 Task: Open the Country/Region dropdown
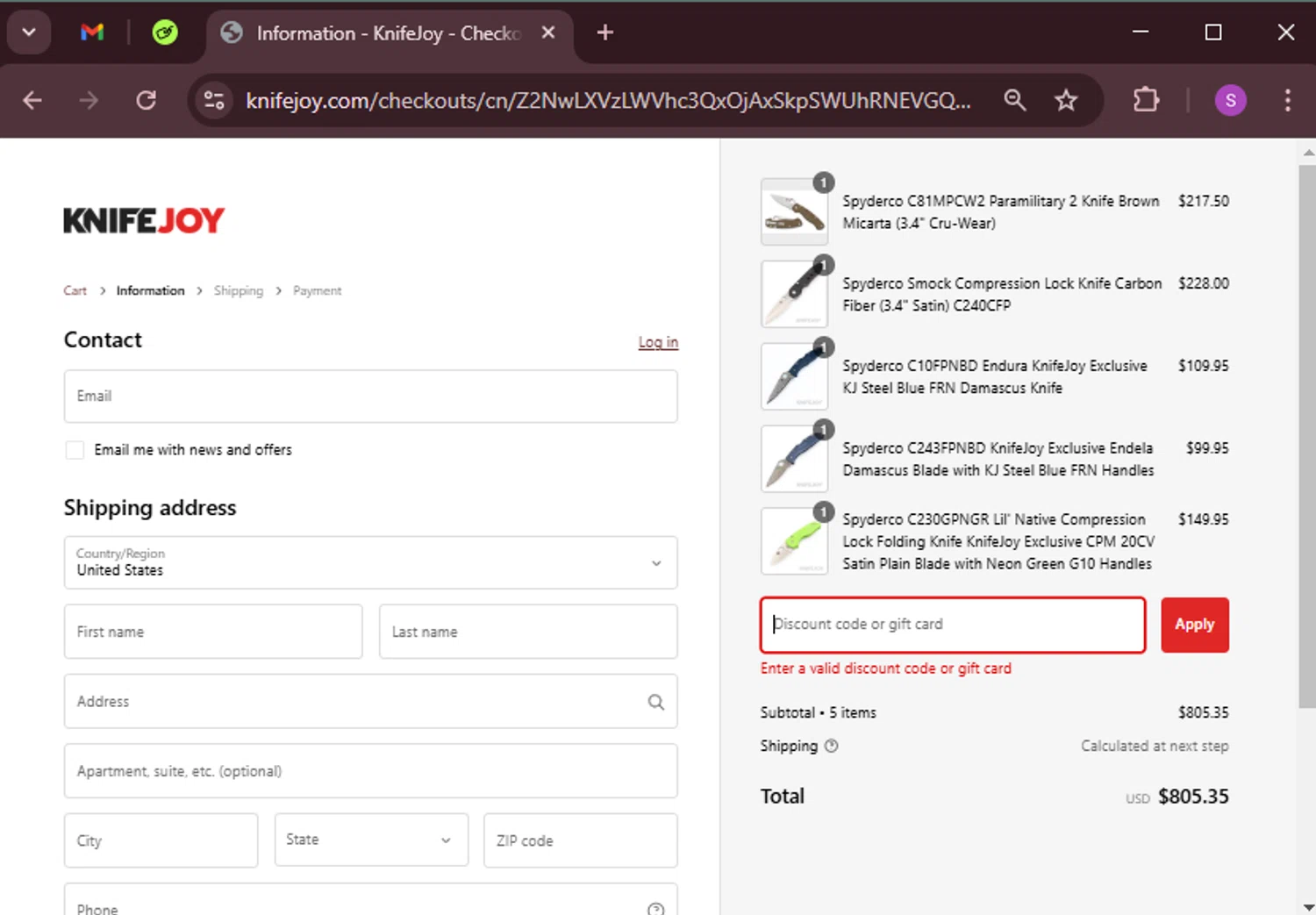[x=370, y=562]
